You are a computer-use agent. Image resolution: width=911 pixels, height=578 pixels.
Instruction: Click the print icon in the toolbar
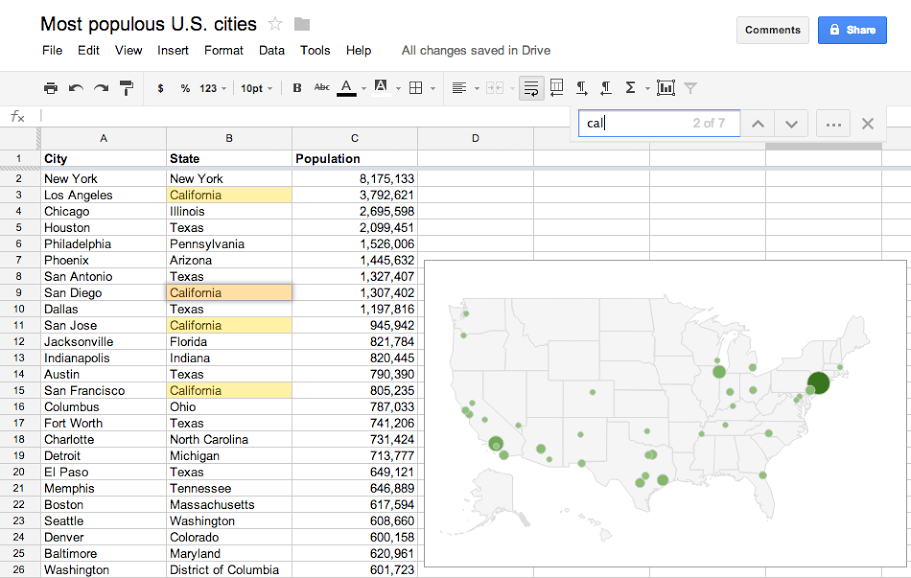pyautogui.click(x=51, y=88)
